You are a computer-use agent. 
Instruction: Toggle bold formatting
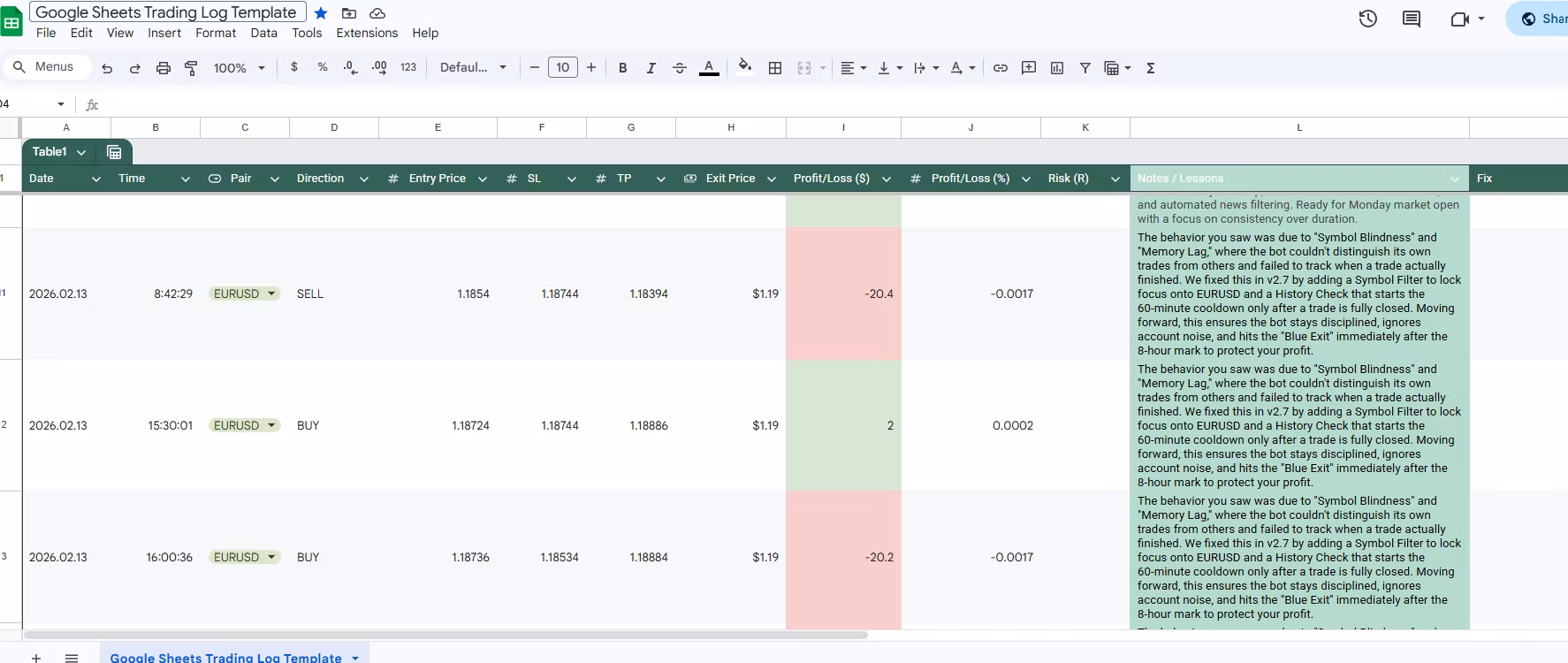(x=622, y=68)
